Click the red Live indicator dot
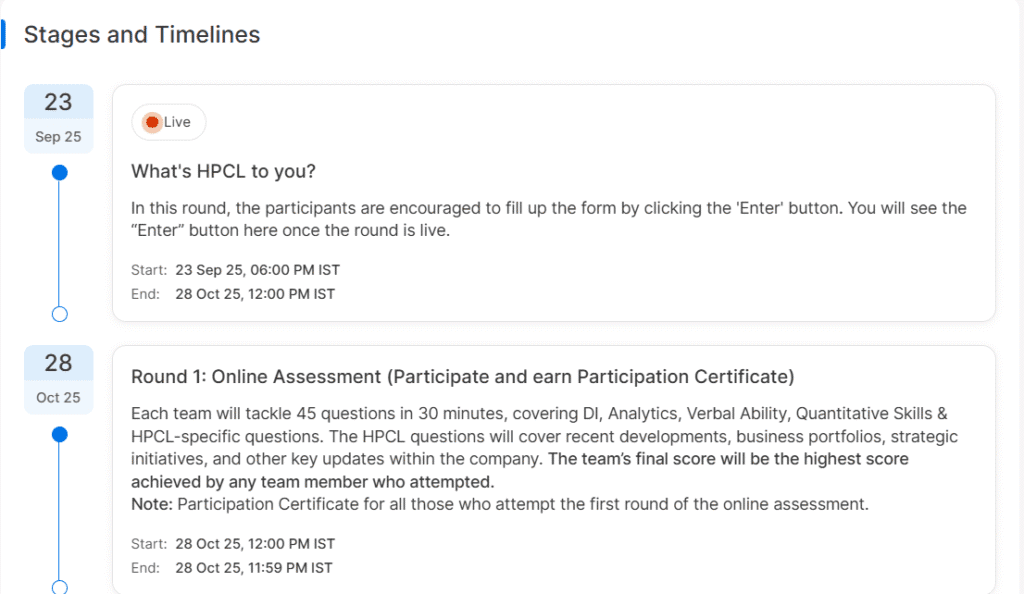1024x594 pixels. (152, 122)
